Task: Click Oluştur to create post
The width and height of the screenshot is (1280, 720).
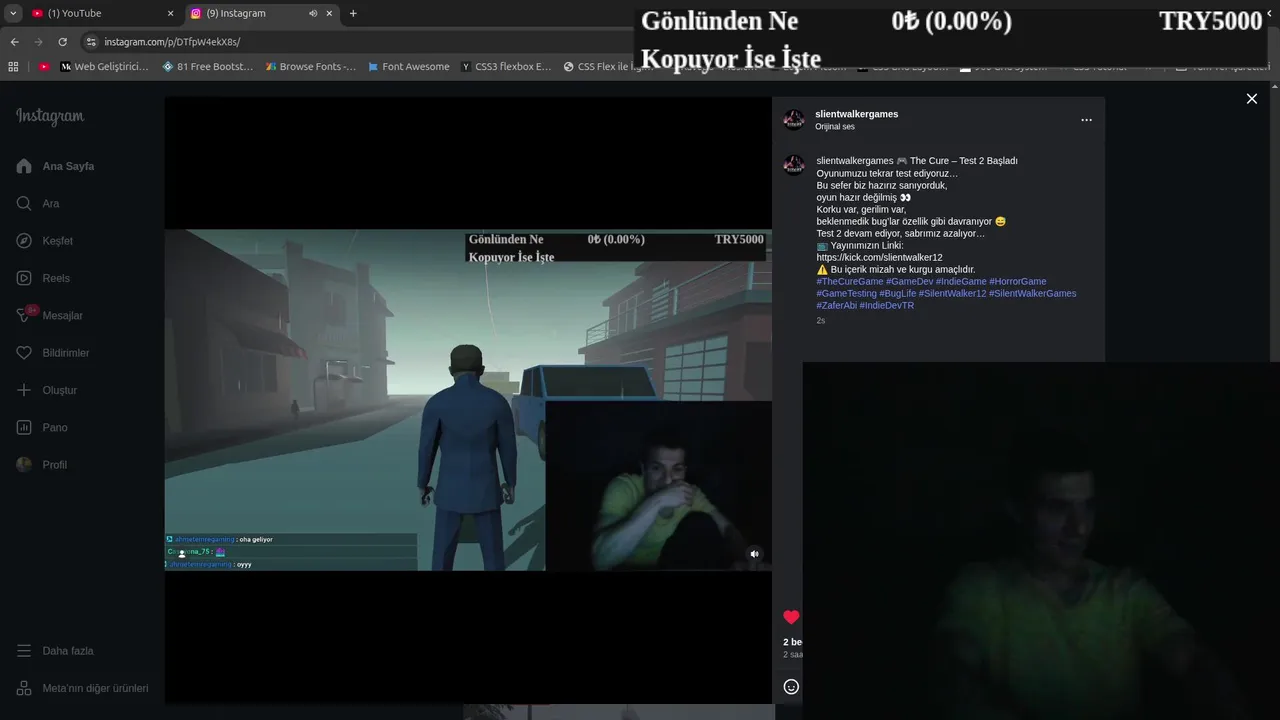Action: point(46,390)
